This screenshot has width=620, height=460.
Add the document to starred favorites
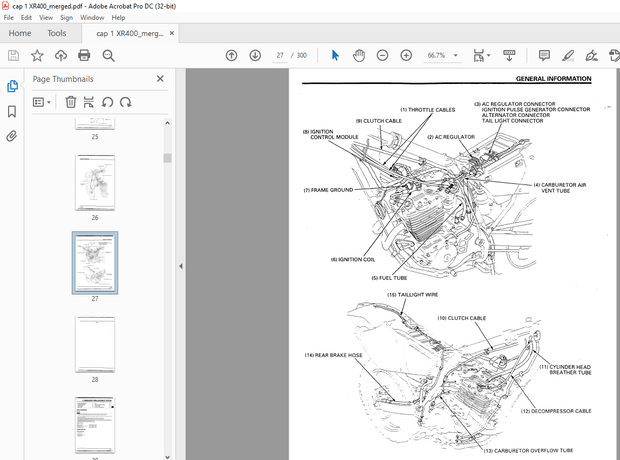37,55
